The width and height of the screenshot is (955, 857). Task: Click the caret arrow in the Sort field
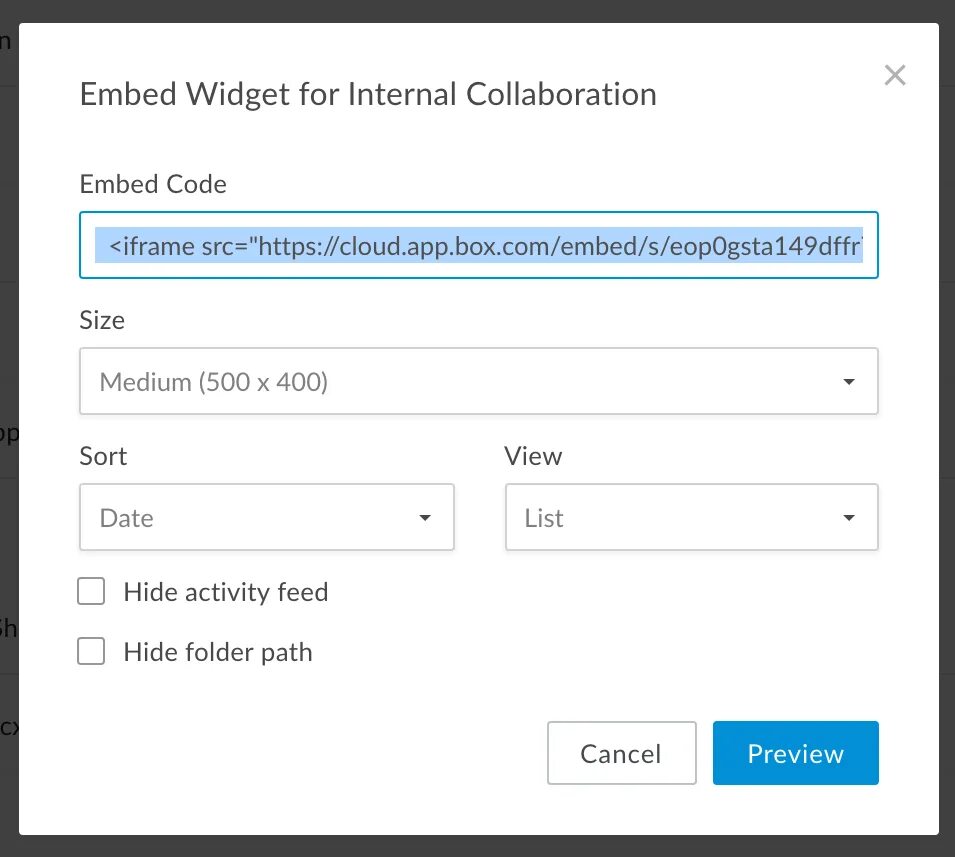425,518
